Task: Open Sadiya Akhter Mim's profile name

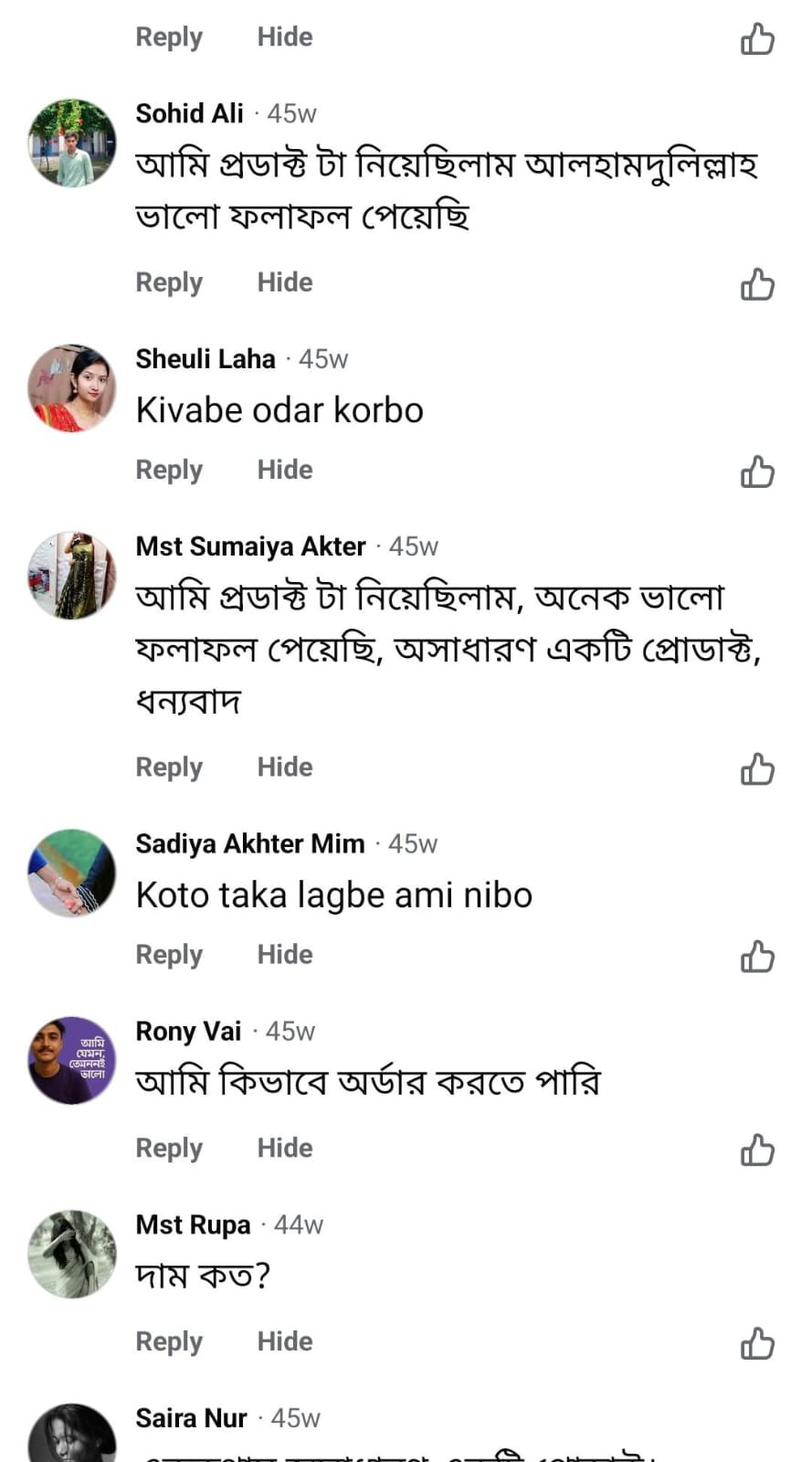Action: 249,843
